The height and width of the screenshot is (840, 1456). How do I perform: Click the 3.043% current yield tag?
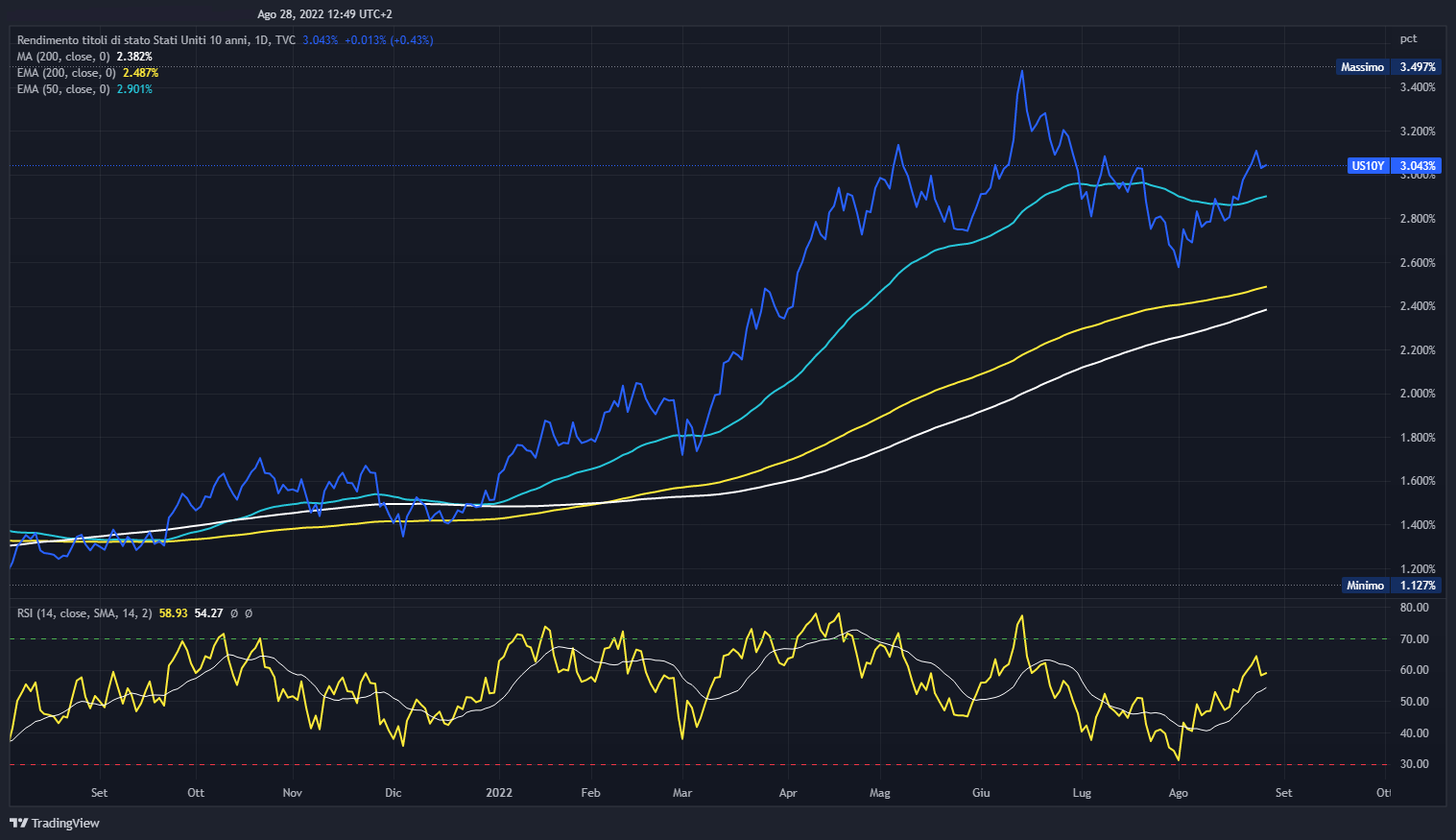pyautogui.click(x=1418, y=166)
